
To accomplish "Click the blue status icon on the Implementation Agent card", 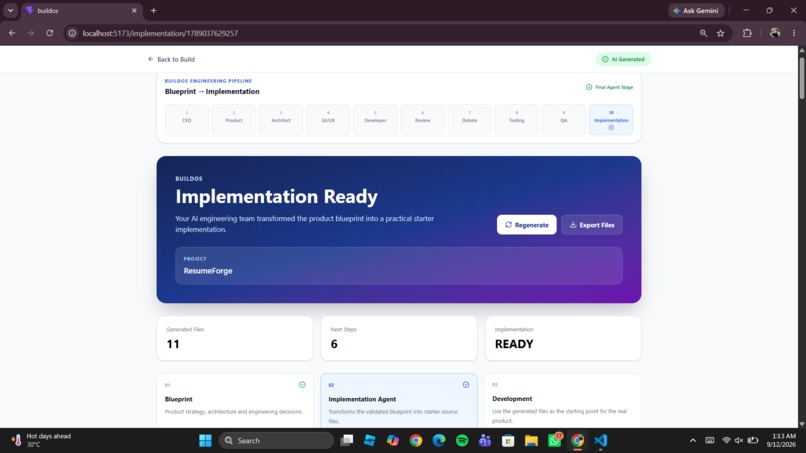I will [x=466, y=385].
